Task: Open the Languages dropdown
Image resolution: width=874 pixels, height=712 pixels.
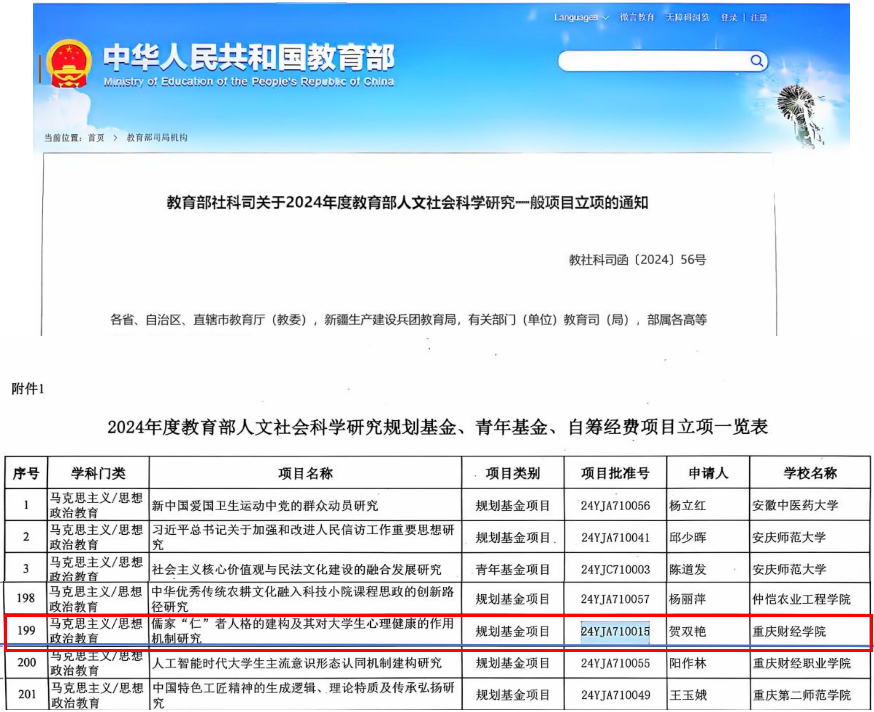Action: (581, 17)
